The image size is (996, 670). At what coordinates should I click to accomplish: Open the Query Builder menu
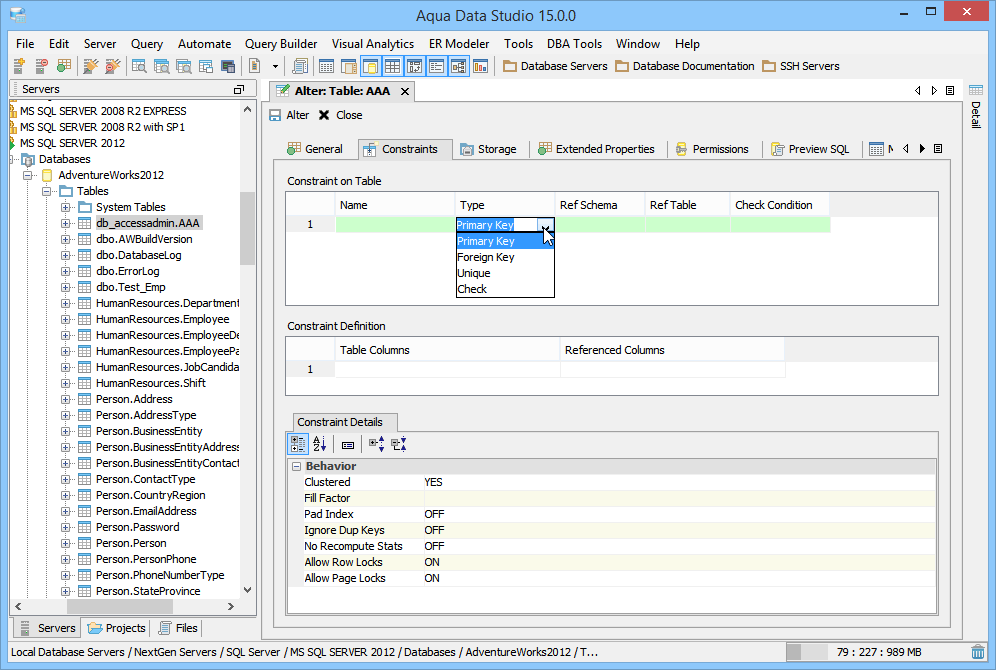pos(281,44)
